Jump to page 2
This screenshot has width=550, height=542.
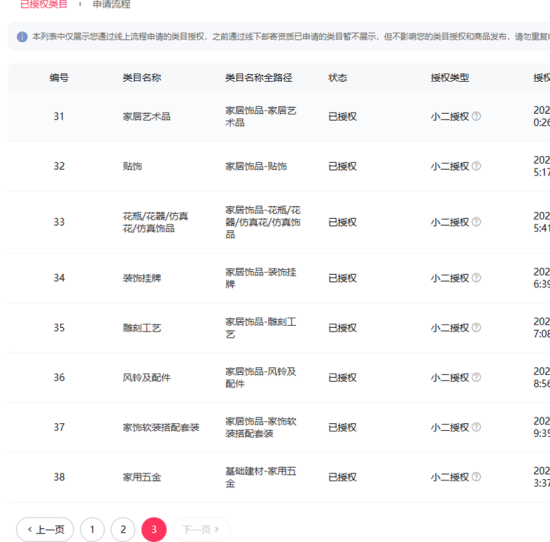(x=123, y=529)
